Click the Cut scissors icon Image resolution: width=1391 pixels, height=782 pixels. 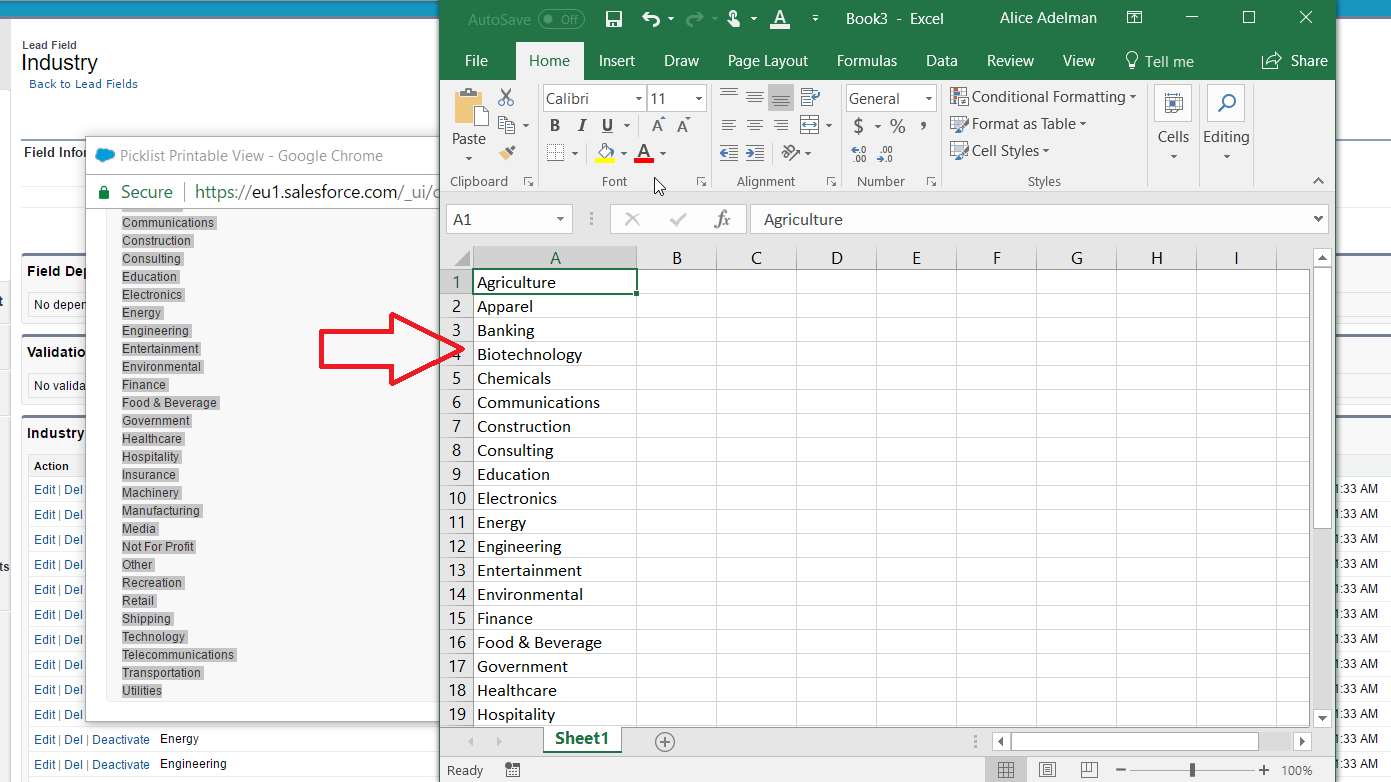pyautogui.click(x=506, y=98)
